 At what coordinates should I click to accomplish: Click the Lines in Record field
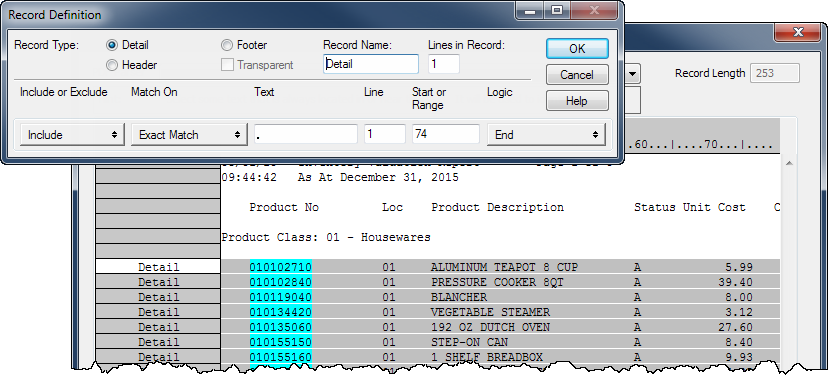click(x=444, y=64)
